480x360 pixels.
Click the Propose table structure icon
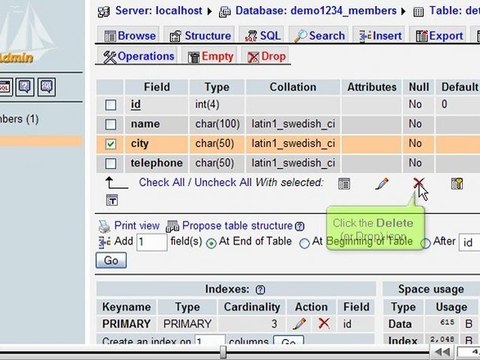pos(172,226)
